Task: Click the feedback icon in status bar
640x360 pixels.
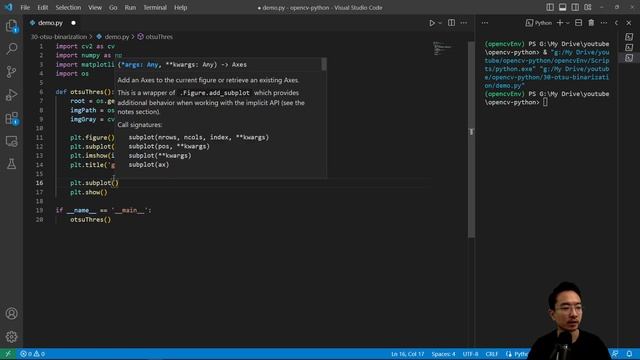Action: [615, 354]
